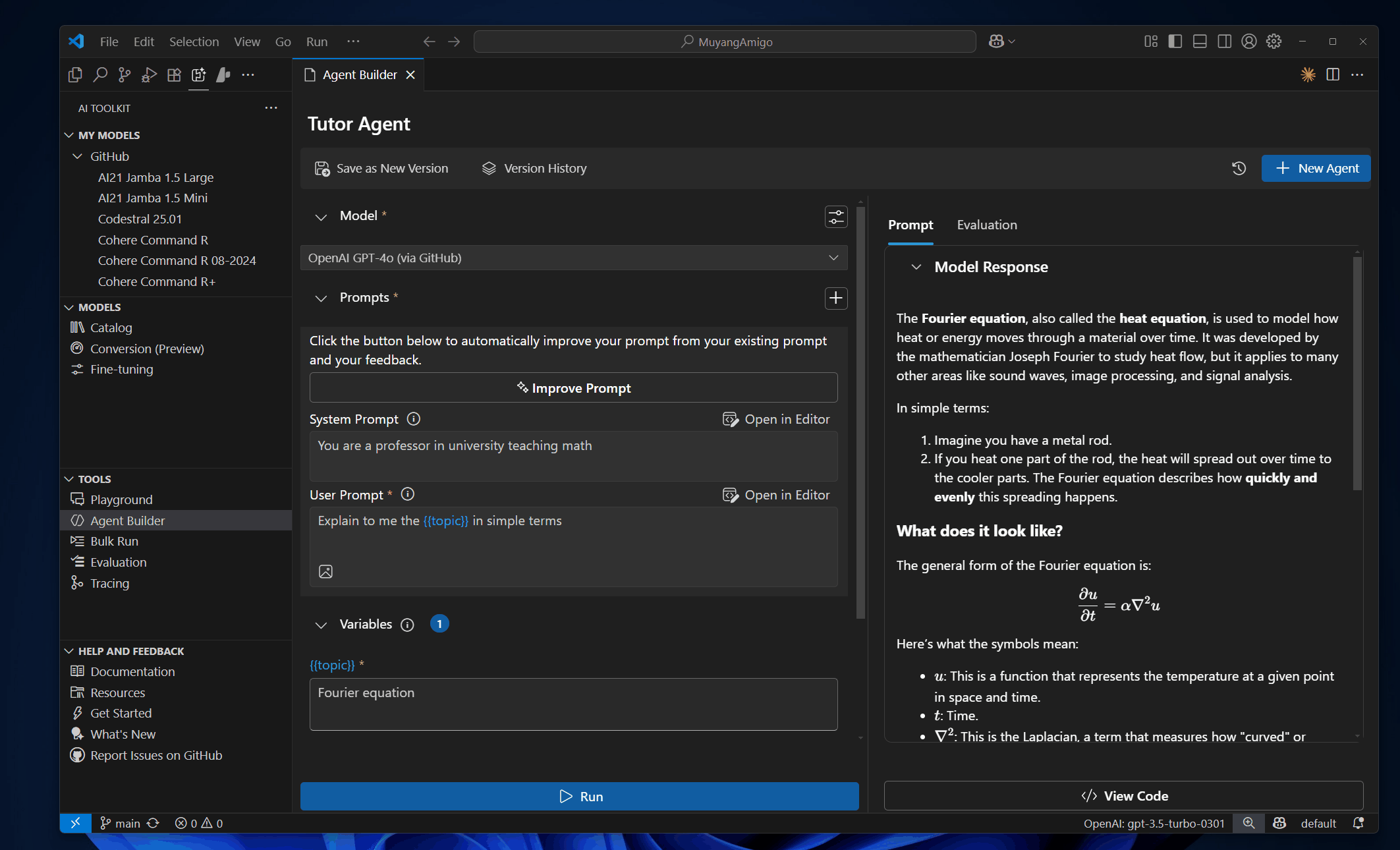Click the User Prompt info icon
This screenshot has width=1400, height=850.
pyautogui.click(x=408, y=494)
